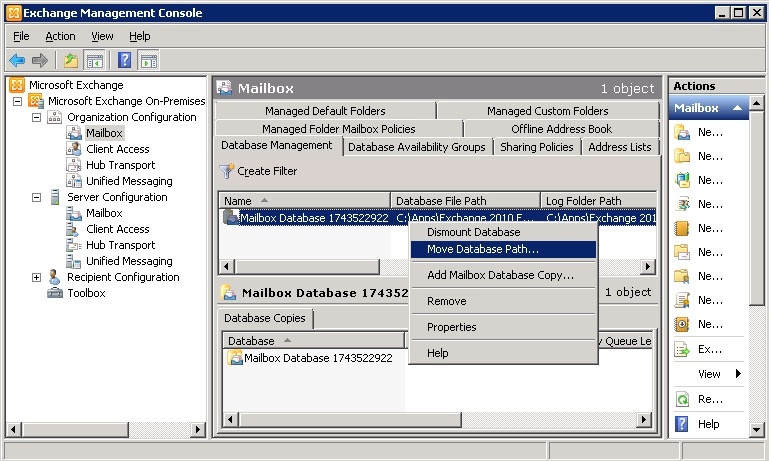Click the first 'Ne...' action icon in Actions pane
Viewport: 769px width, 461px height.
click(682, 132)
